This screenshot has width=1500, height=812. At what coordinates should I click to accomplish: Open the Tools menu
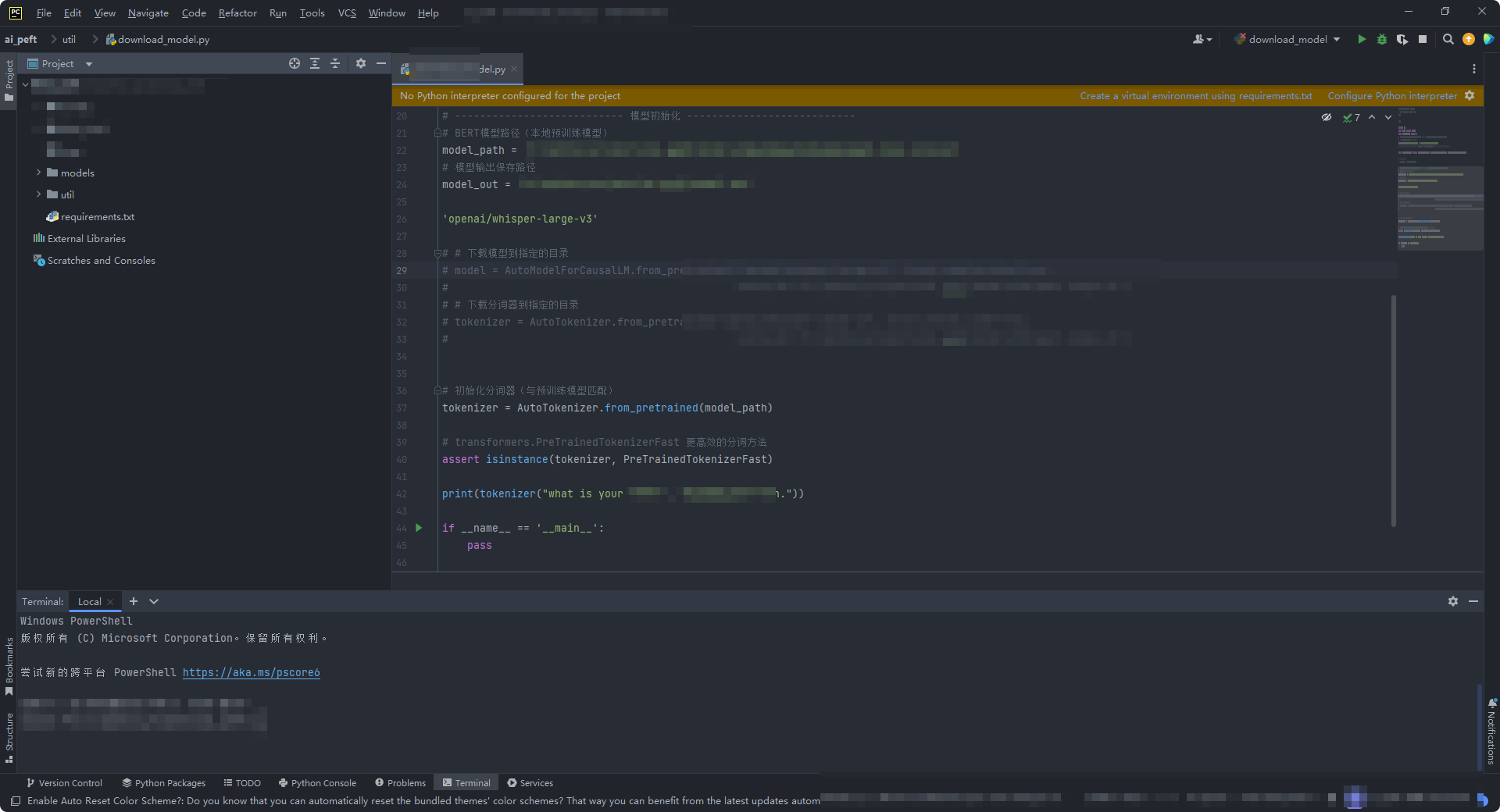click(312, 12)
